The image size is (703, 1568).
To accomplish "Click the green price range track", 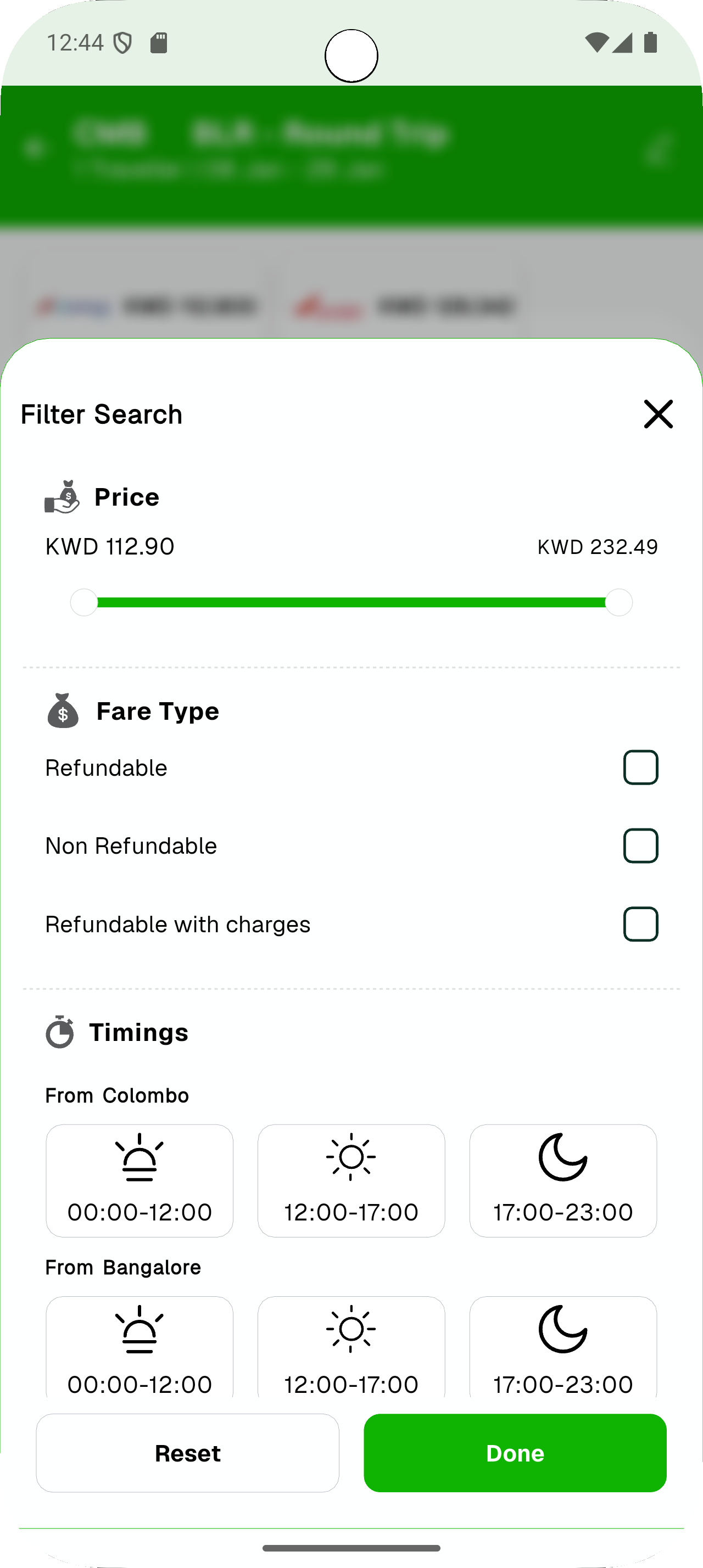I will pos(351,603).
